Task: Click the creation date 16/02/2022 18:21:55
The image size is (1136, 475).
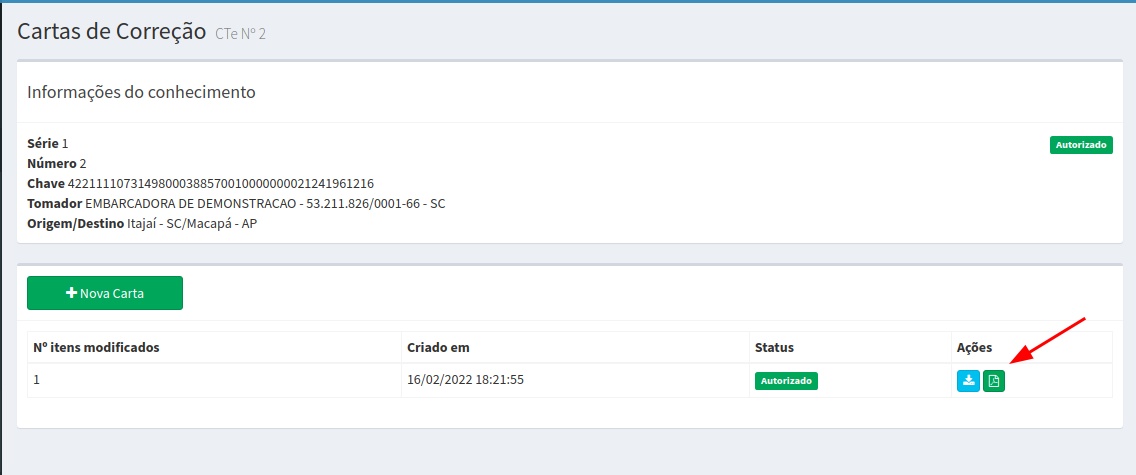Action: [466, 380]
